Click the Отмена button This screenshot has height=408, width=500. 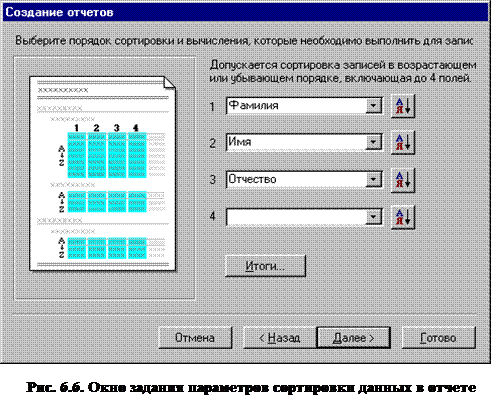195,338
